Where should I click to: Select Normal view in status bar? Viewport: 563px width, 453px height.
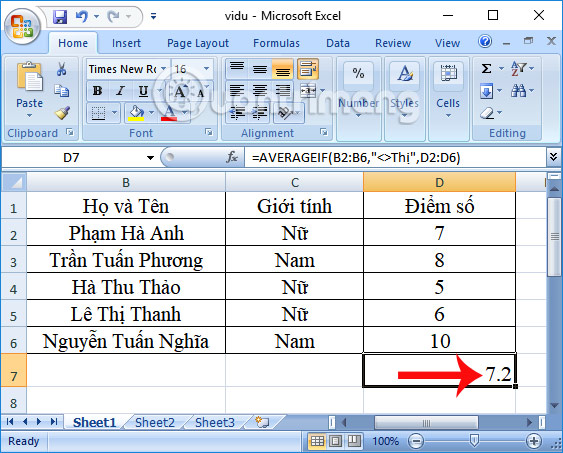[x=317, y=441]
